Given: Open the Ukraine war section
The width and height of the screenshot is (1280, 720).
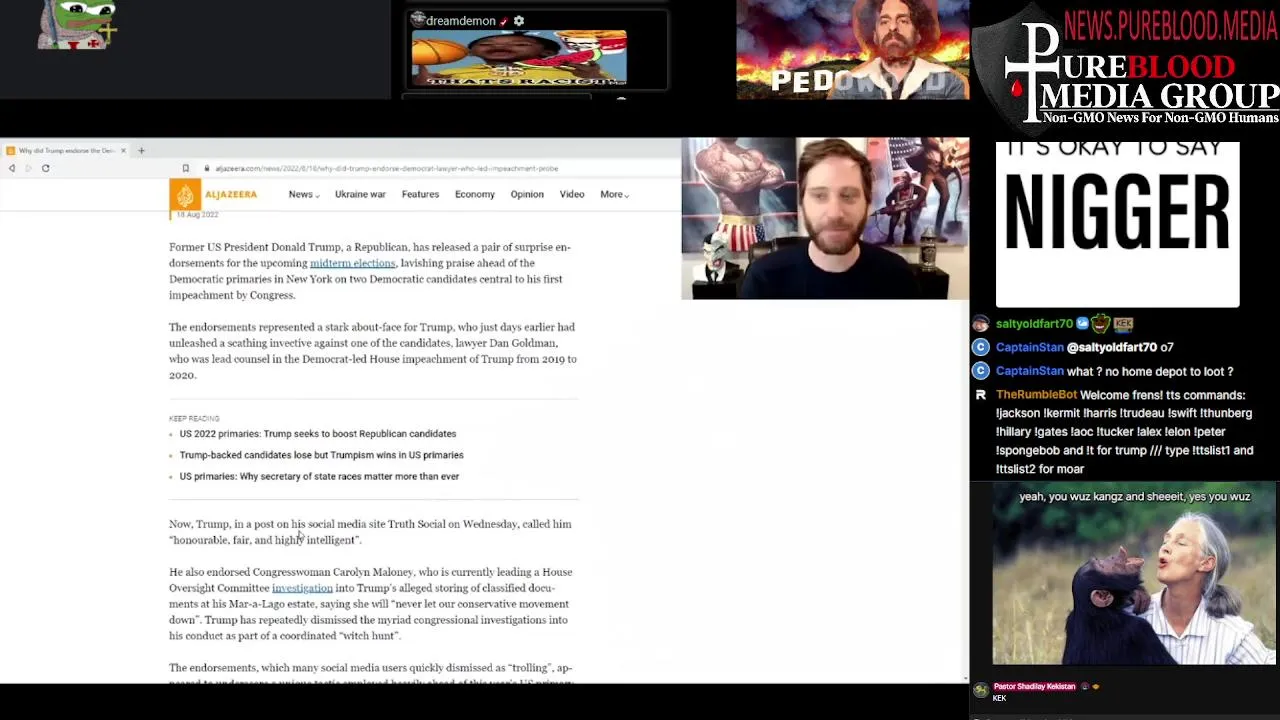Looking at the screenshot, I should [360, 194].
